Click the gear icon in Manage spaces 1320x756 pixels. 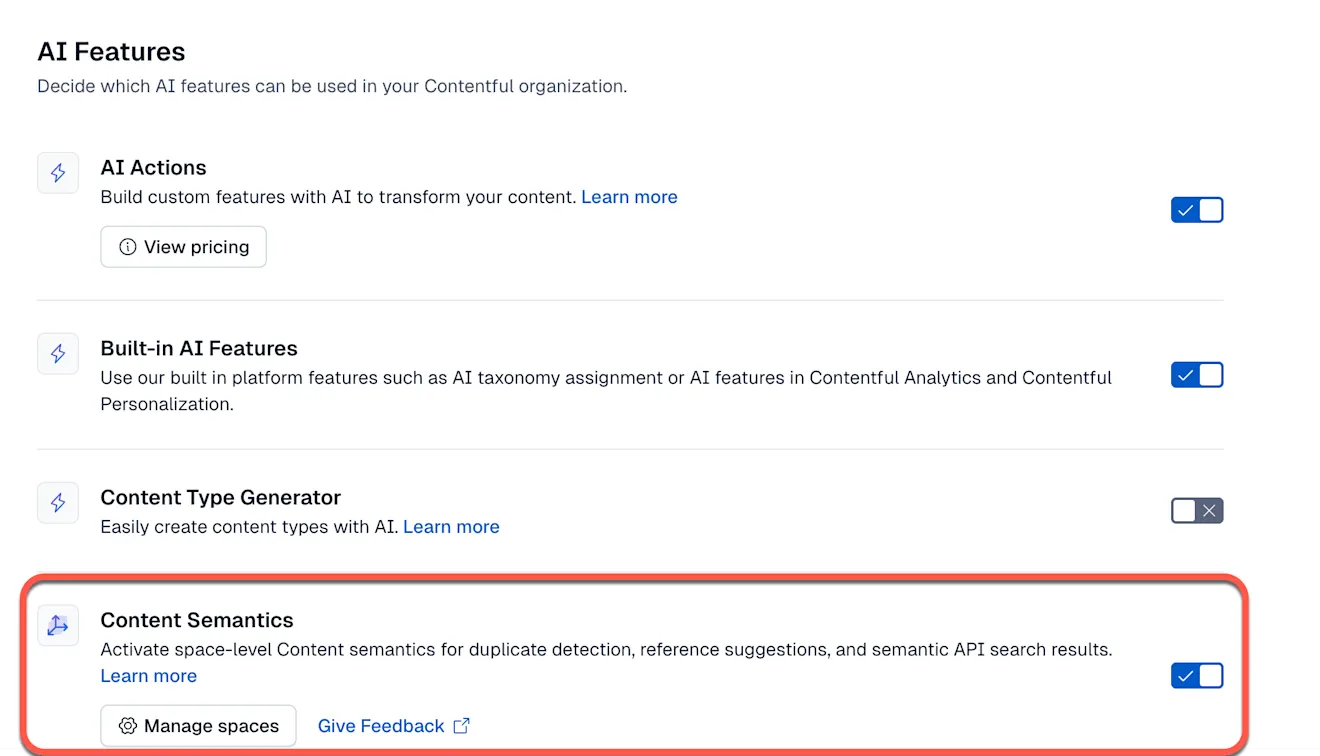(127, 726)
